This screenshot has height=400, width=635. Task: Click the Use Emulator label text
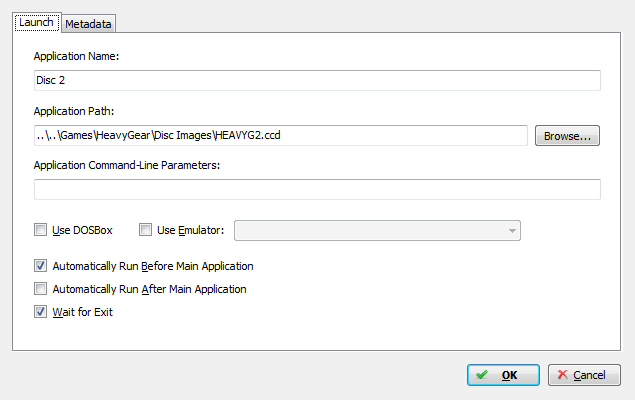(190, 230)
